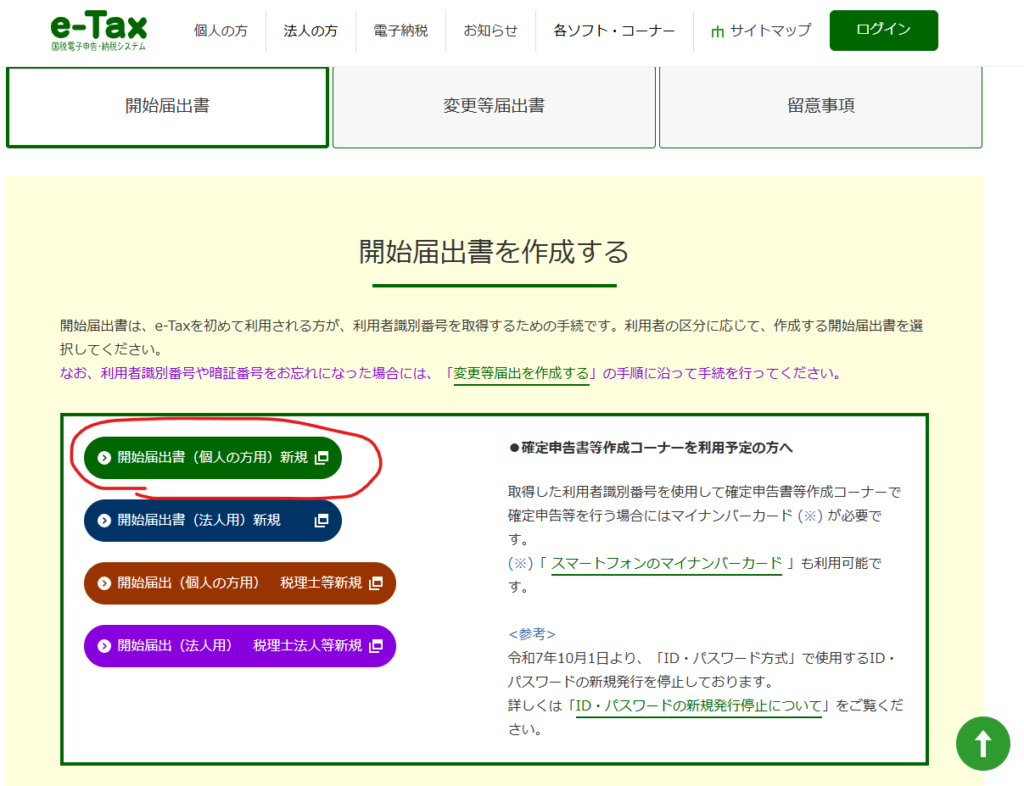Open スマートフォンのマイナンバーカード link
This screenshot has width=1024, height=786.
pyautogui.click(x=666, y=563)
